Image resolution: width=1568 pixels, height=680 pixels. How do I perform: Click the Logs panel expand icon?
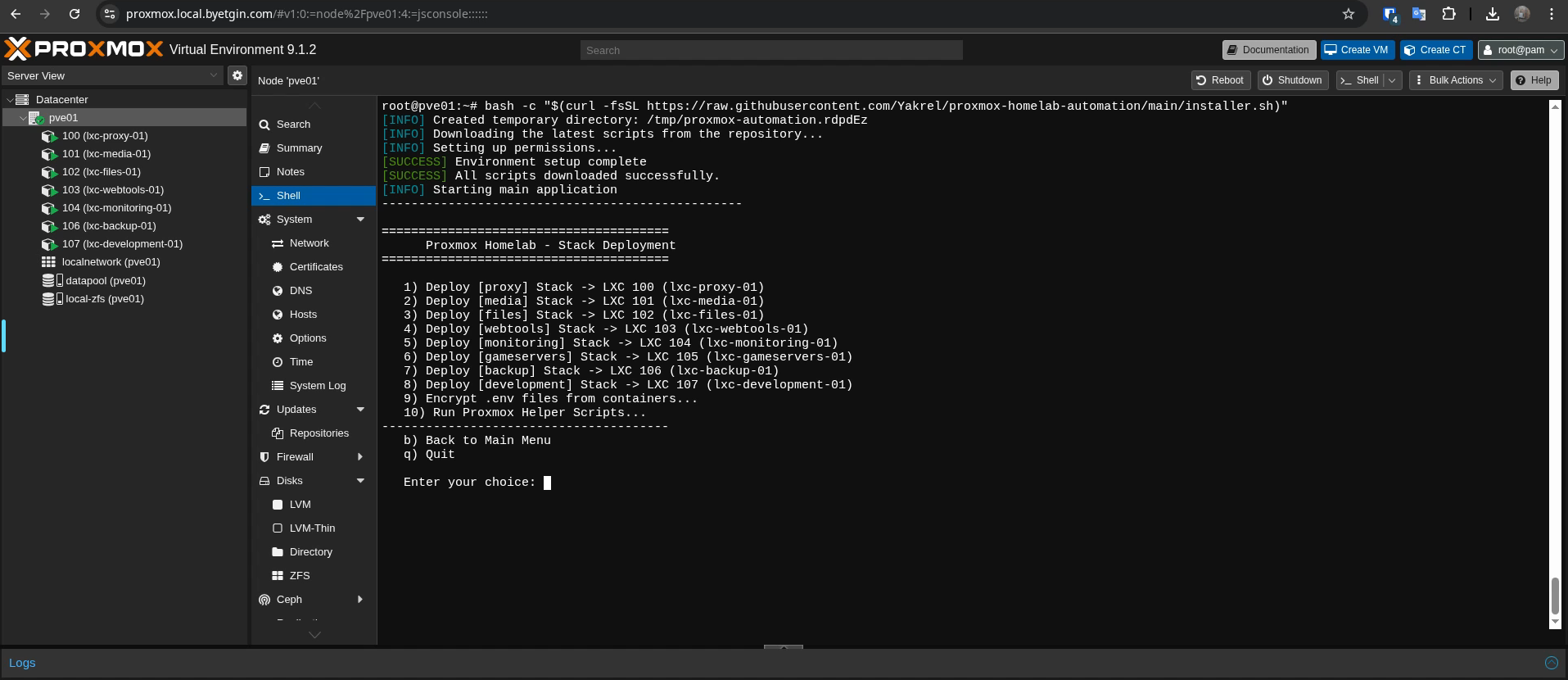tap(1551, 663)
